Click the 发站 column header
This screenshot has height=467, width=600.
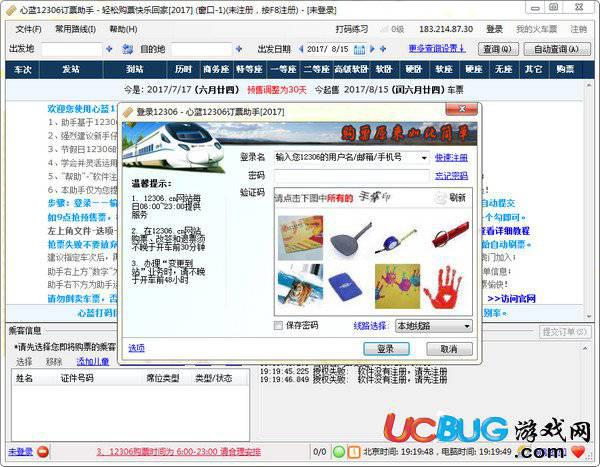[x=71, y=69]
